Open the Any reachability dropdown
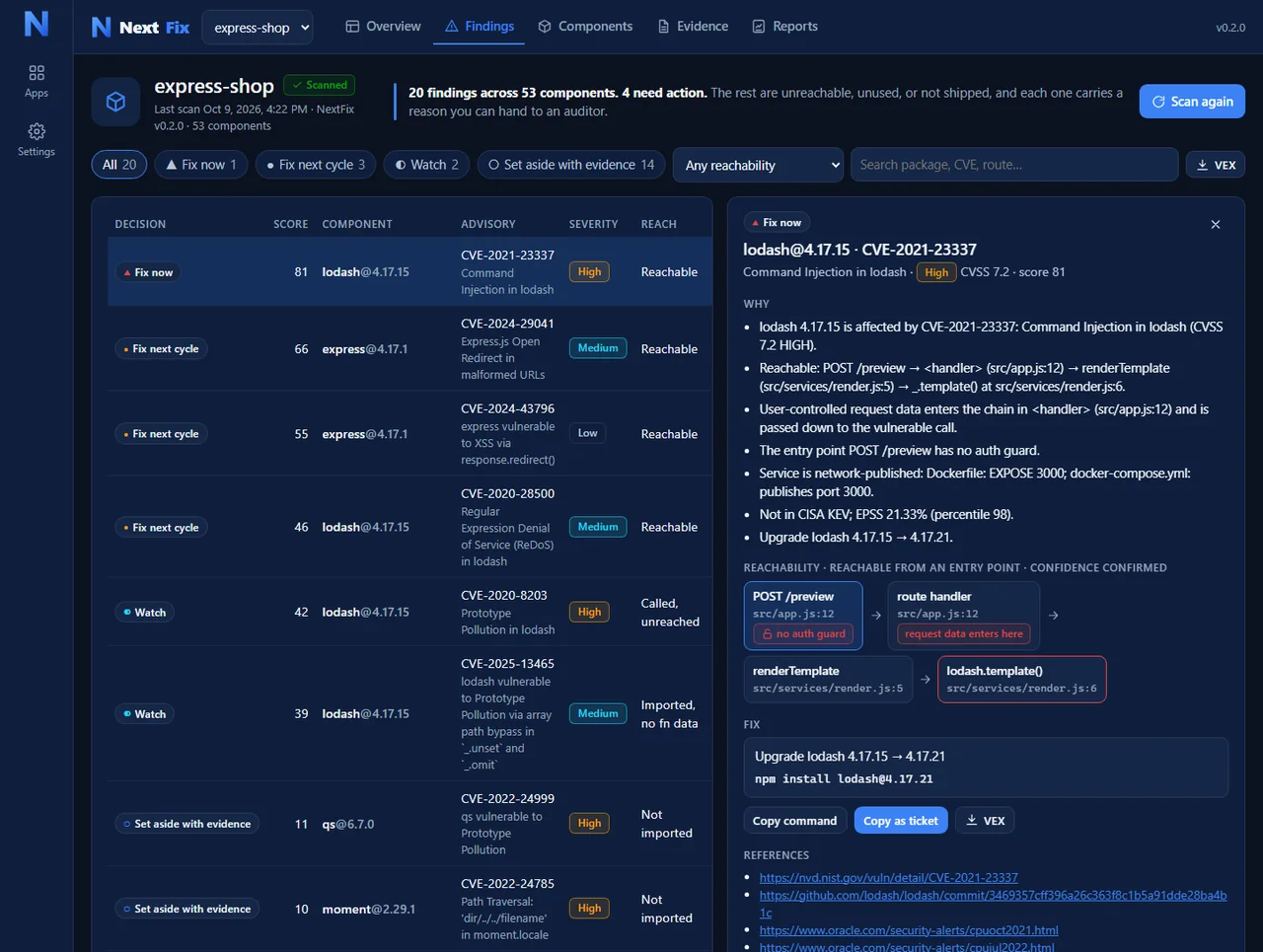This screenshot has width=1263, height=952. click(758, 165)
